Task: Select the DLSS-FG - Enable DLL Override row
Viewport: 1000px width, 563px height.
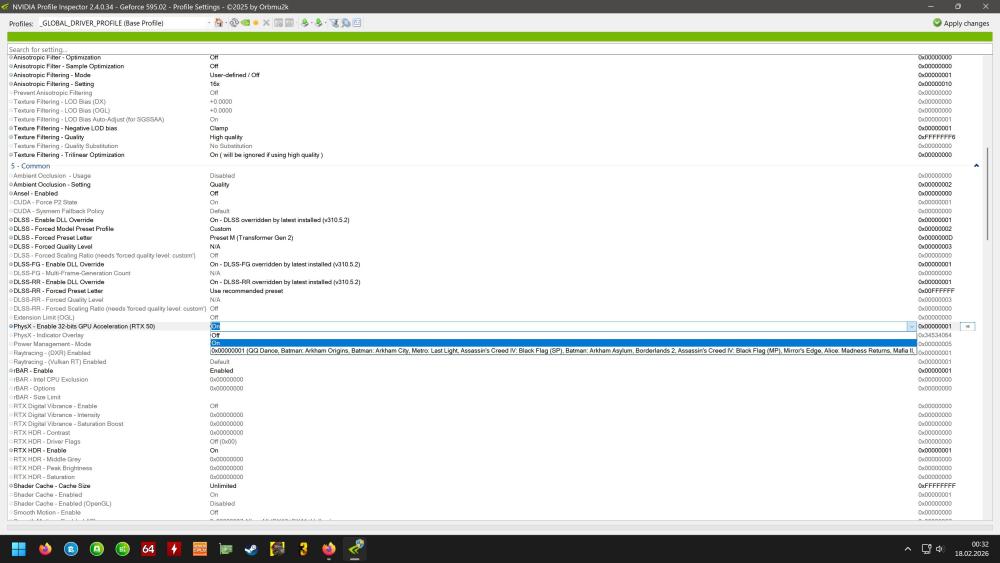Action: 495,265
